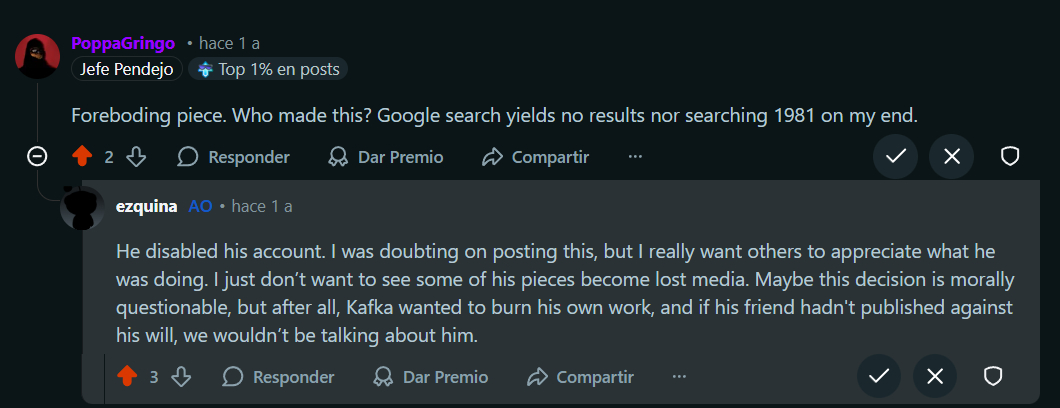Collapse PoppaGringo's comment thread
Image resolution: width=1060 pixels, height=408 pixels.
tap(37, 157)
